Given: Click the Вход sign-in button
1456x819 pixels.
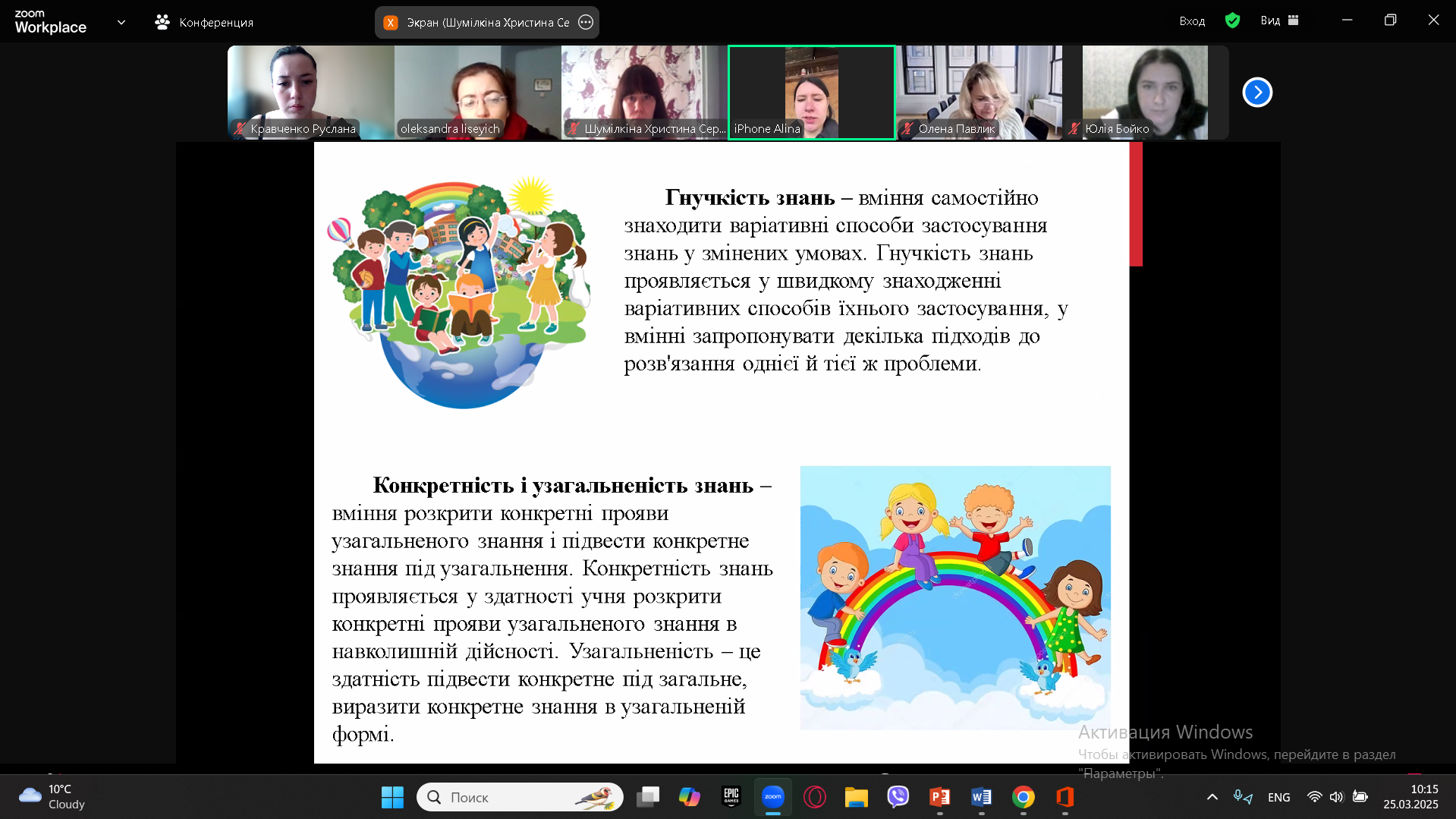Looking at the screenshot, I should coord(1191,20).
